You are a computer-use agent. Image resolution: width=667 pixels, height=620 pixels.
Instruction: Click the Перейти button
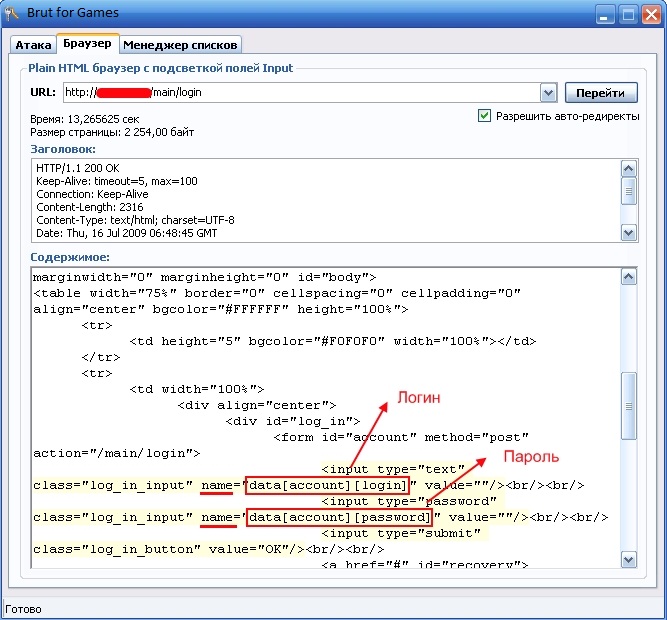tap(601, 93)
